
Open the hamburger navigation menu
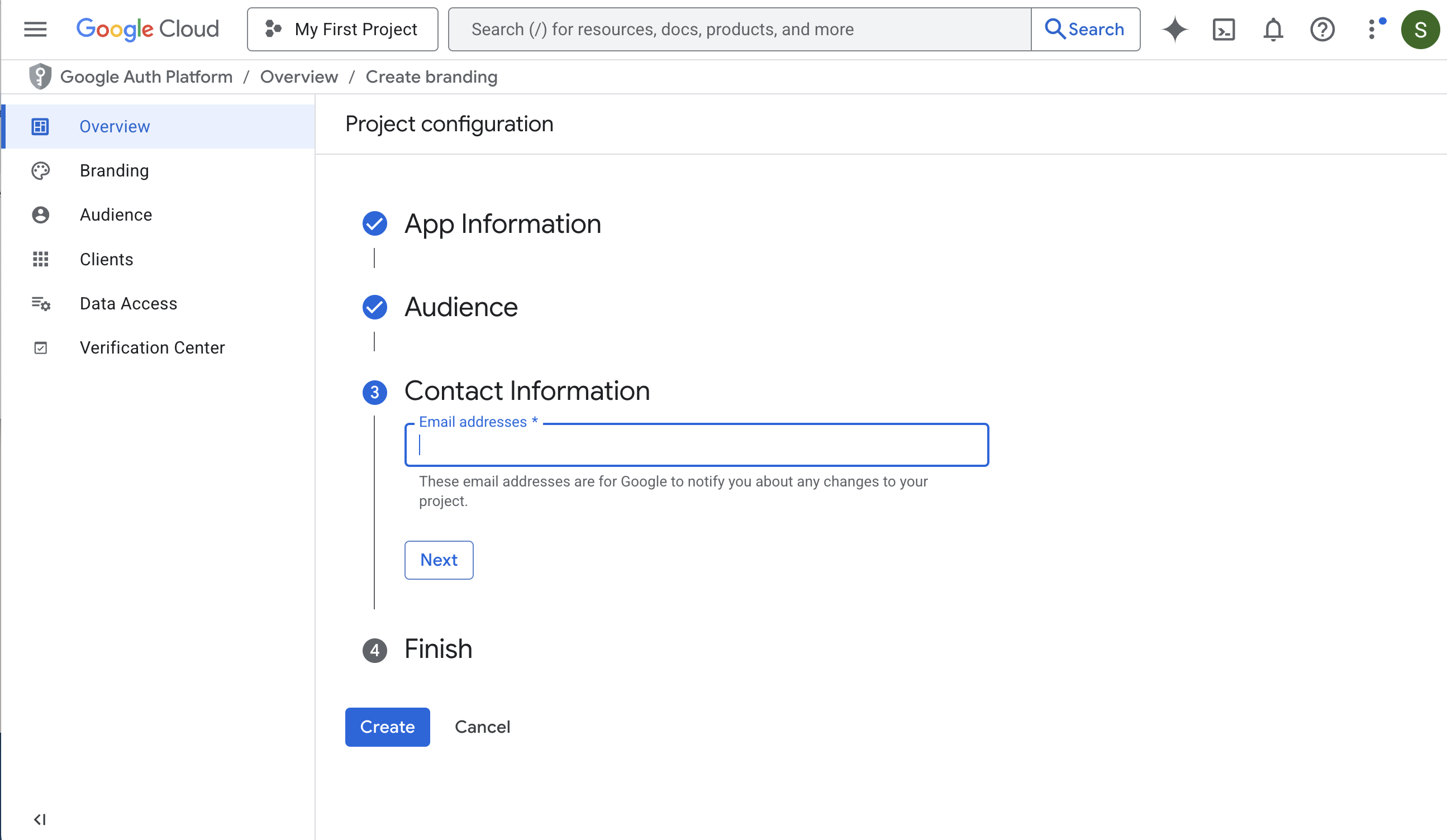tap(35, 29)
